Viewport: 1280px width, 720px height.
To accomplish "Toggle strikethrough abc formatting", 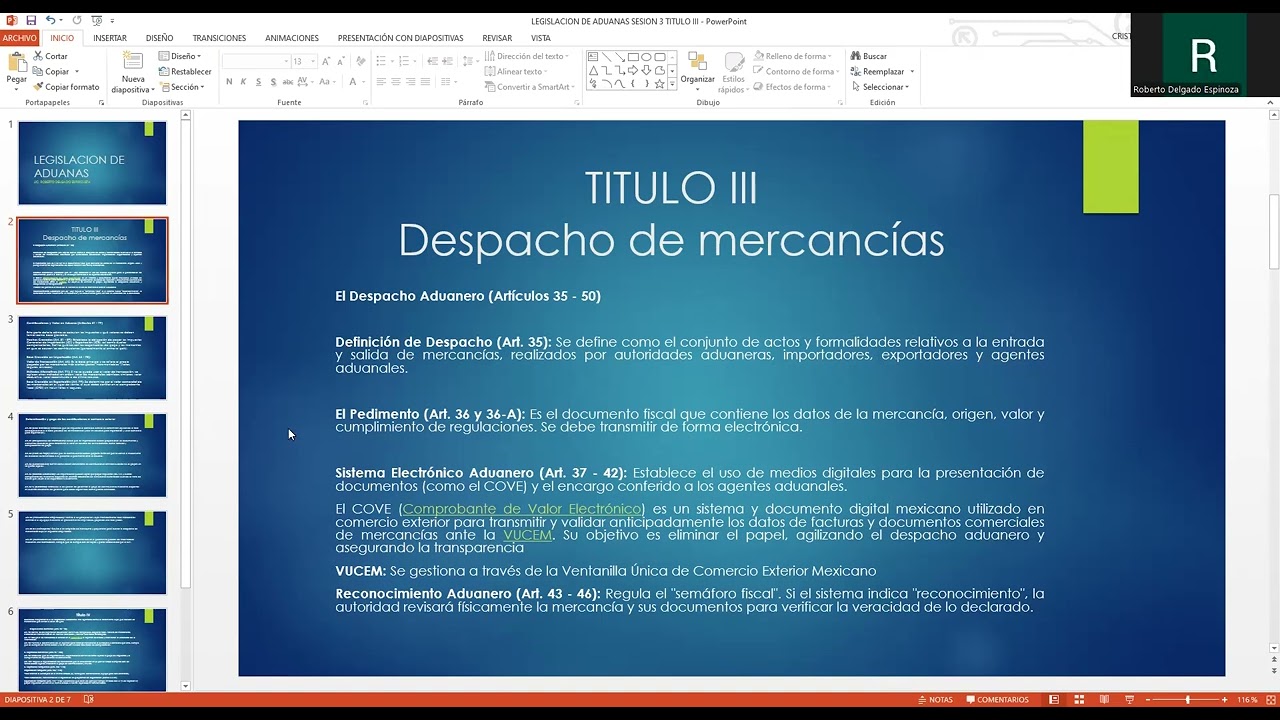I will 288,81.
